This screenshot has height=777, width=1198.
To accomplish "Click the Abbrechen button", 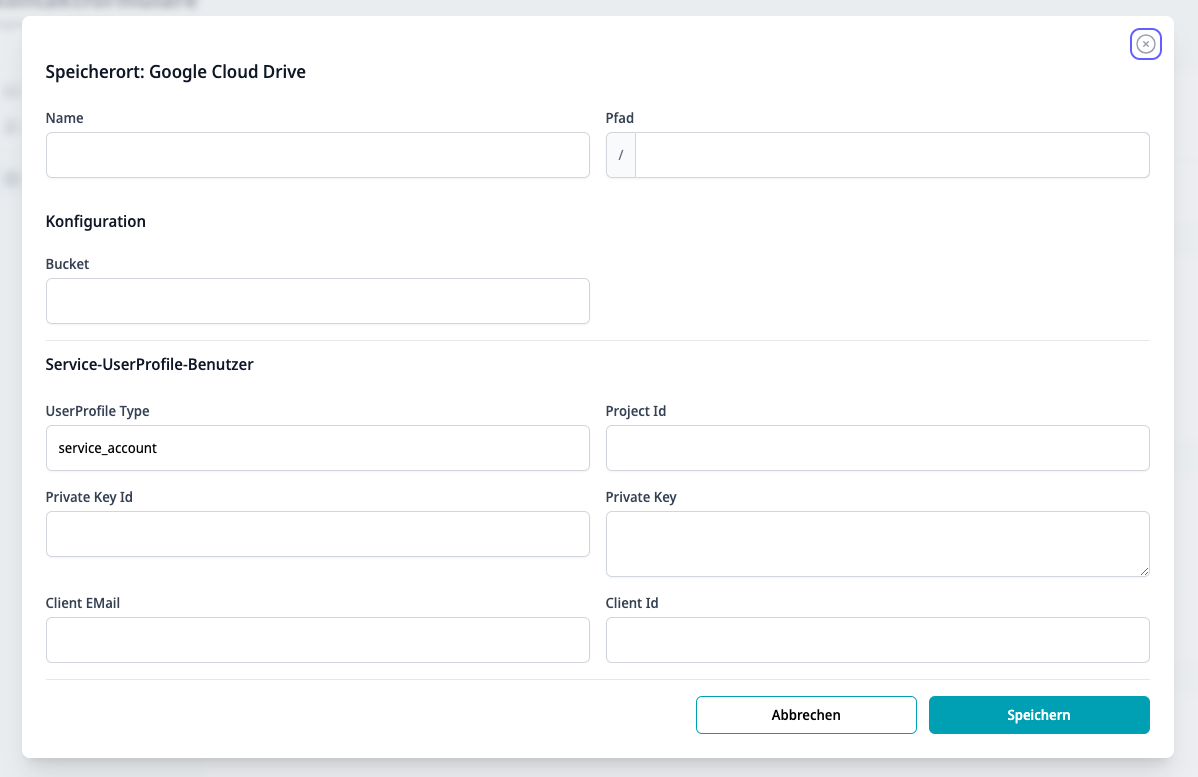I will tap(806, 715).
